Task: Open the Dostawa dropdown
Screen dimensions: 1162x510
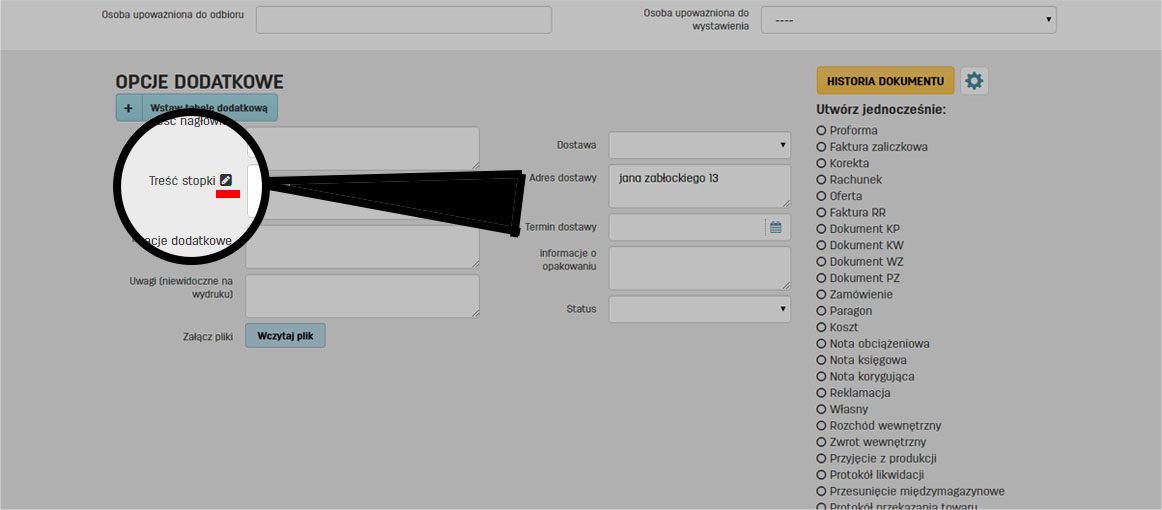Action: 699,145
